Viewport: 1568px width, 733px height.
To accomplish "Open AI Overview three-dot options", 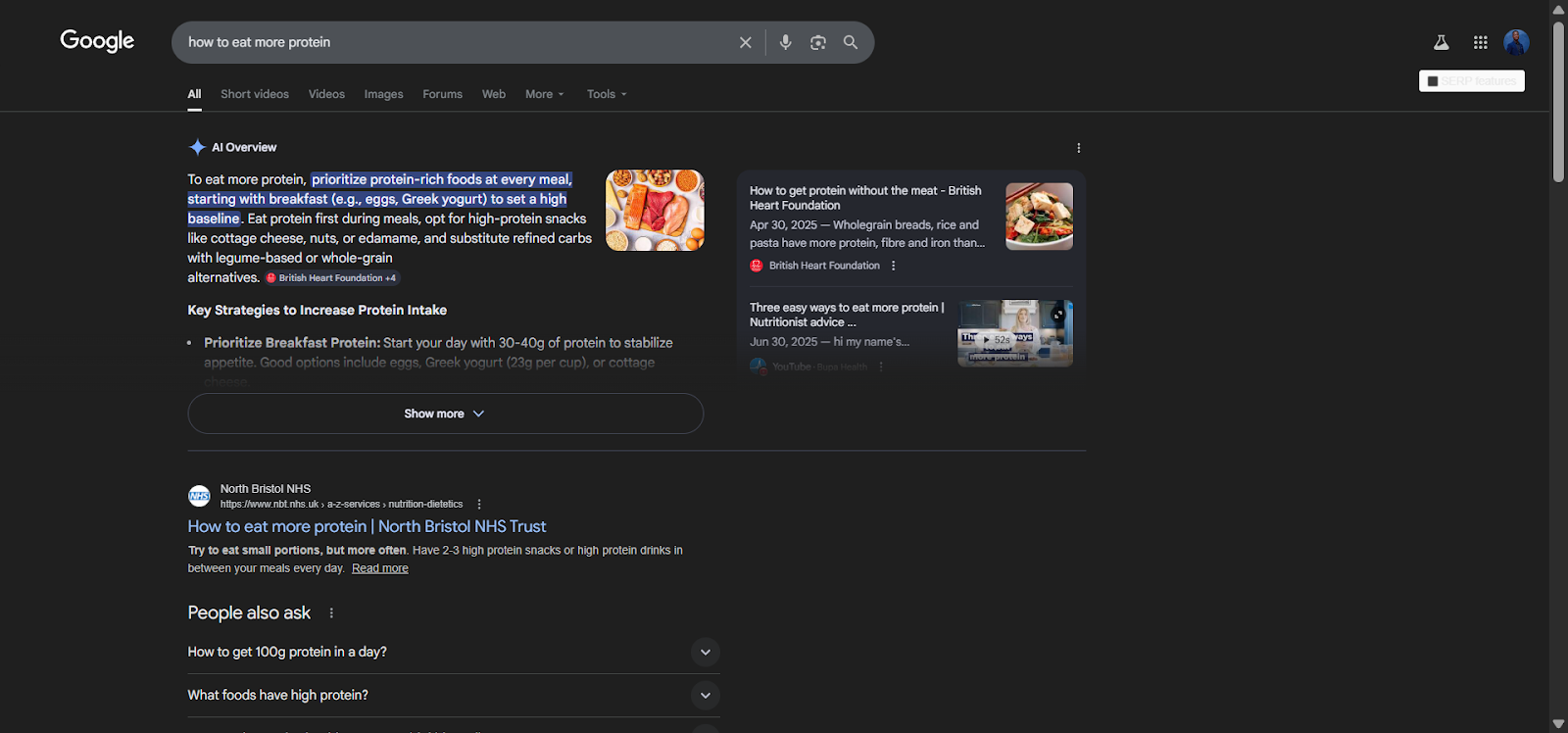I will 1079,148.
